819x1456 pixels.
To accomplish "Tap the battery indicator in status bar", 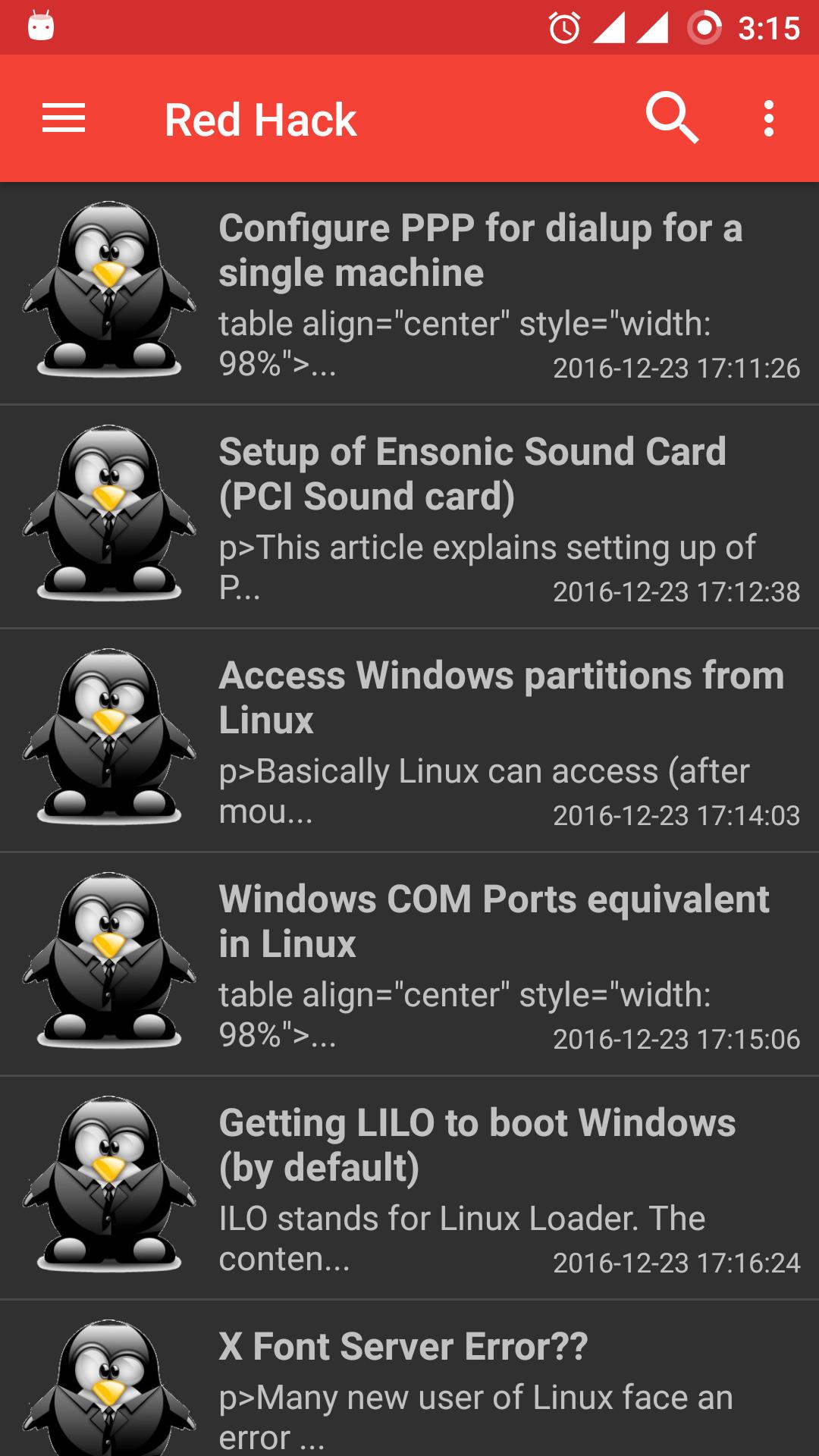I will click(704, 28).
